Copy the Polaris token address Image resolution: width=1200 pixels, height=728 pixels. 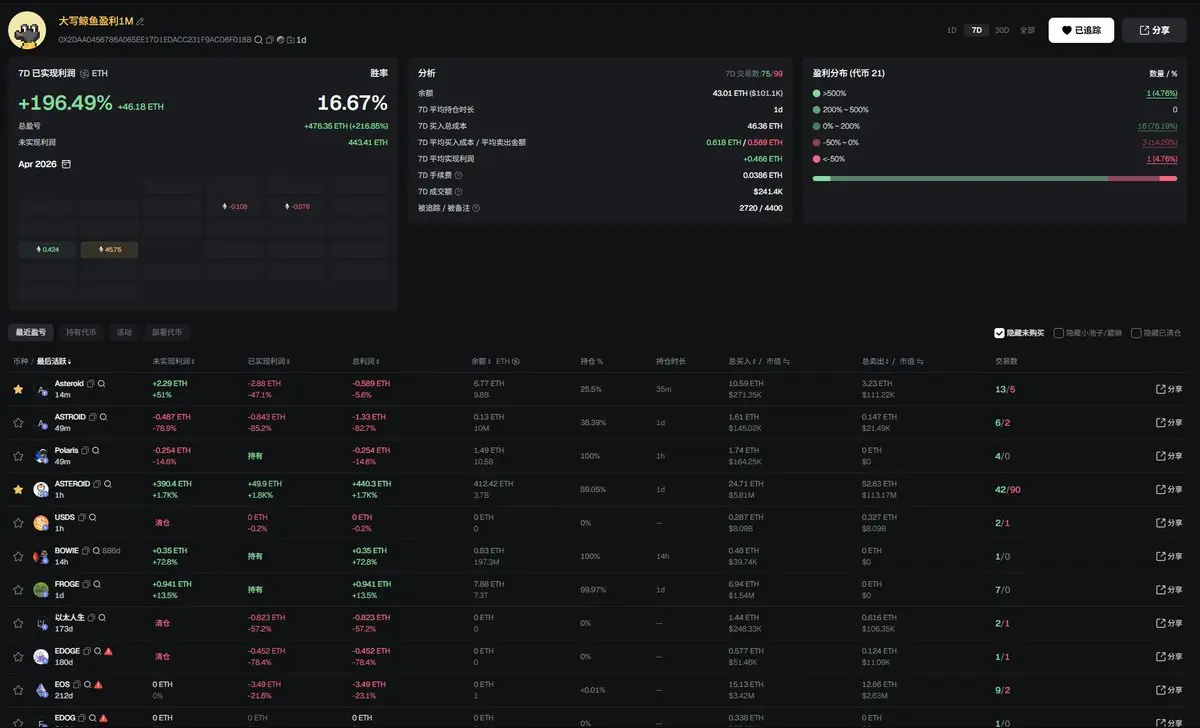tap(84, 450)
